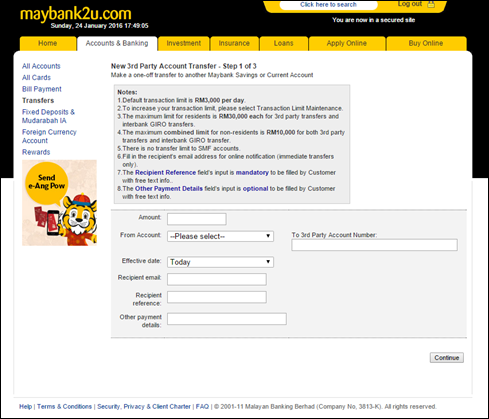Open Security, Privacy & Client Charter
Image resolution: width=489 pixels, height=419 pixels.
(x=144, y=407)
